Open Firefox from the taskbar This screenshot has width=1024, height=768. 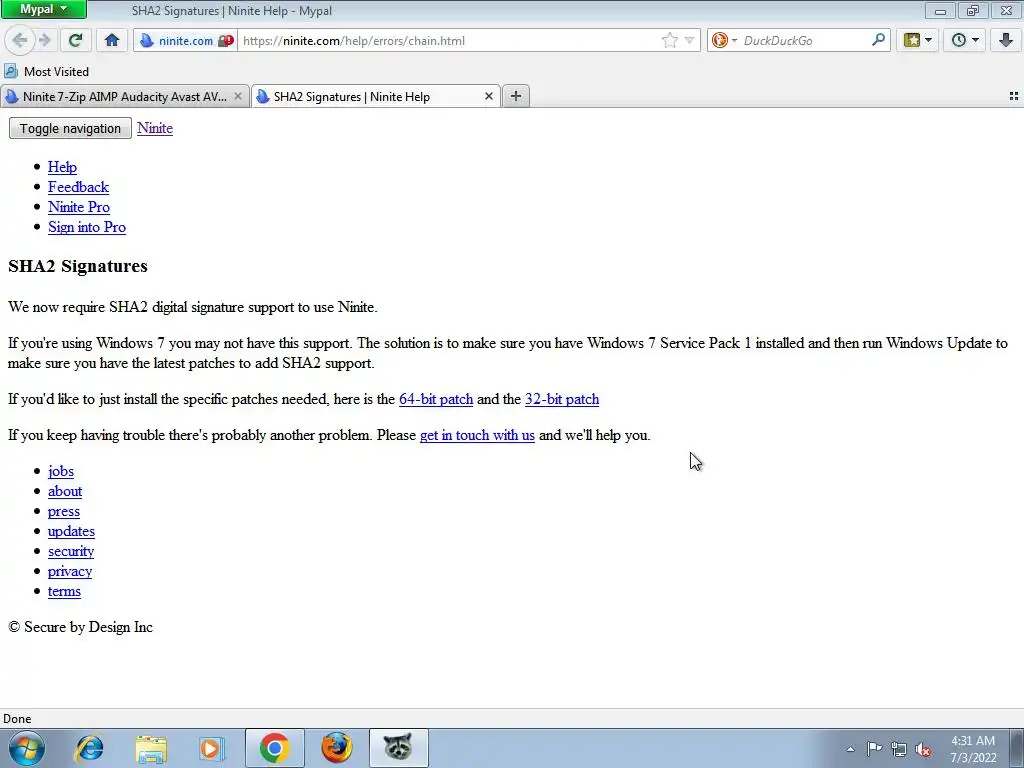336,748
